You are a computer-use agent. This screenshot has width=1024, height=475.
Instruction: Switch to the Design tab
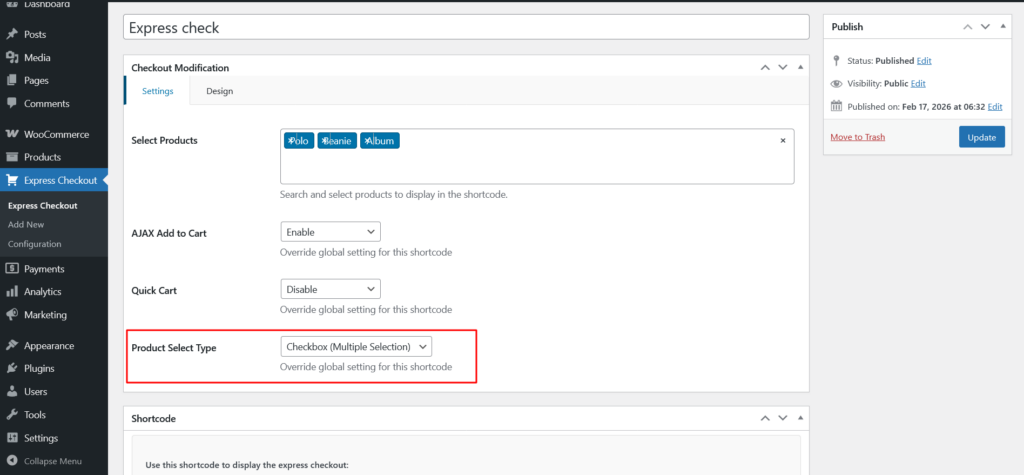(x=219, y=91)
